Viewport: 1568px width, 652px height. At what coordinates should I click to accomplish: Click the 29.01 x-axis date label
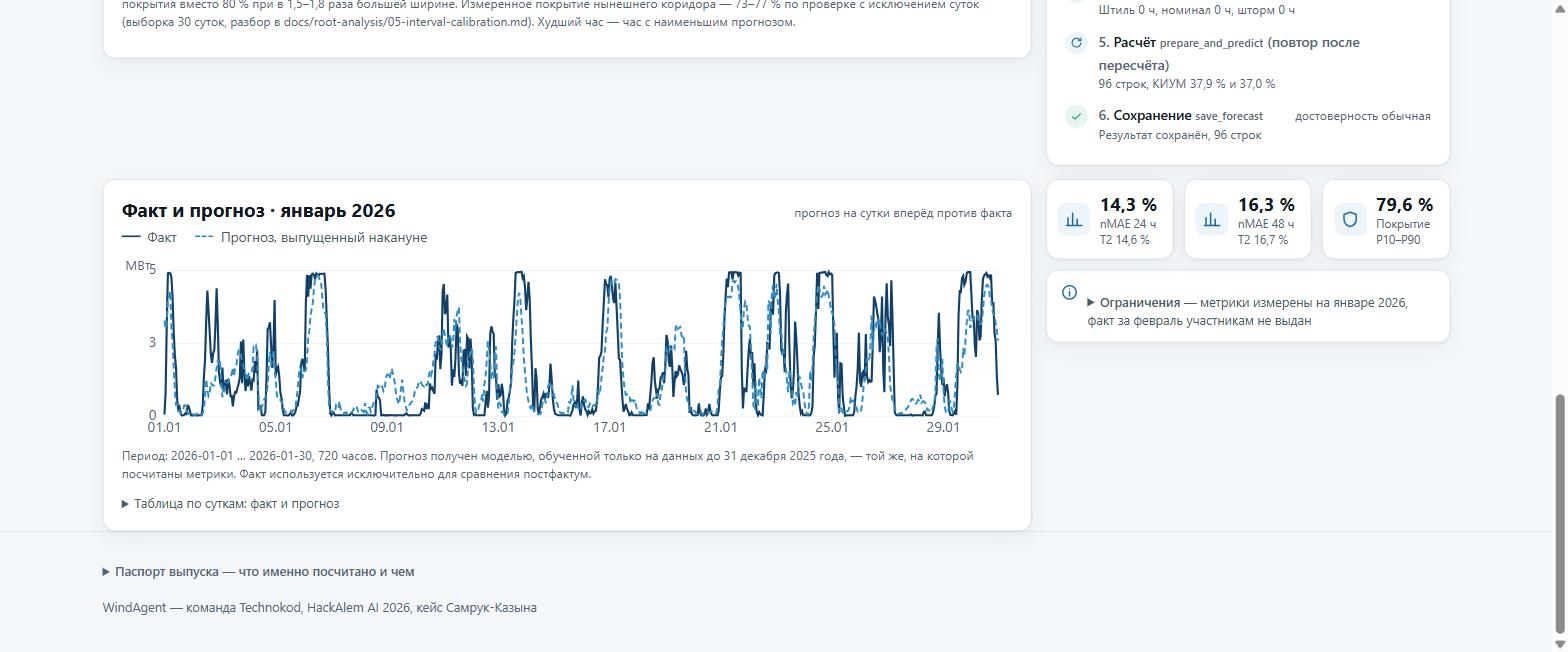pos(943,428)
